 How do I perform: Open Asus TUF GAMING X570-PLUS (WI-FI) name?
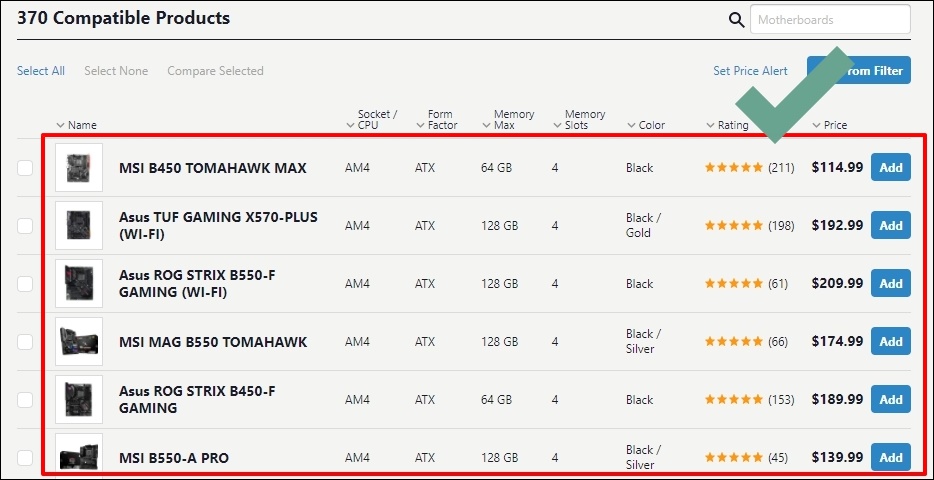[x=218, y=226]
